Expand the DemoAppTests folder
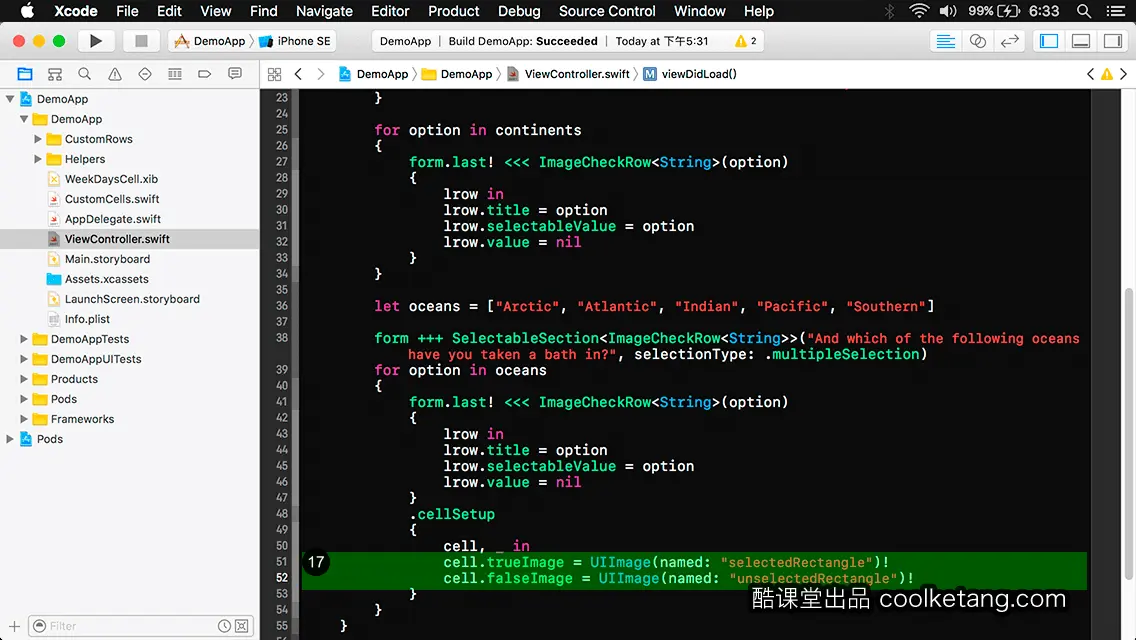 (x=24, y=338)
